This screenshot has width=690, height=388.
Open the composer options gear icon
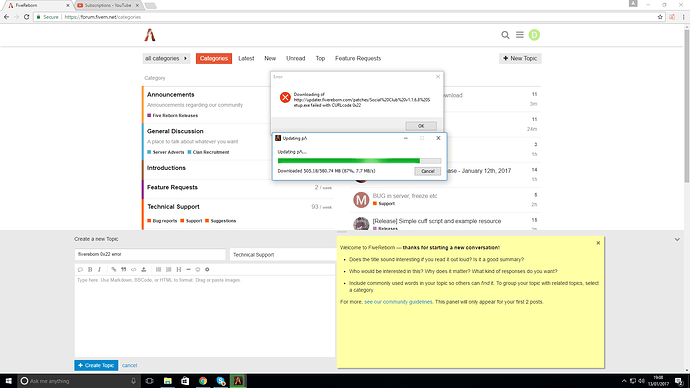pyautogui.click(x=207, y=269)
